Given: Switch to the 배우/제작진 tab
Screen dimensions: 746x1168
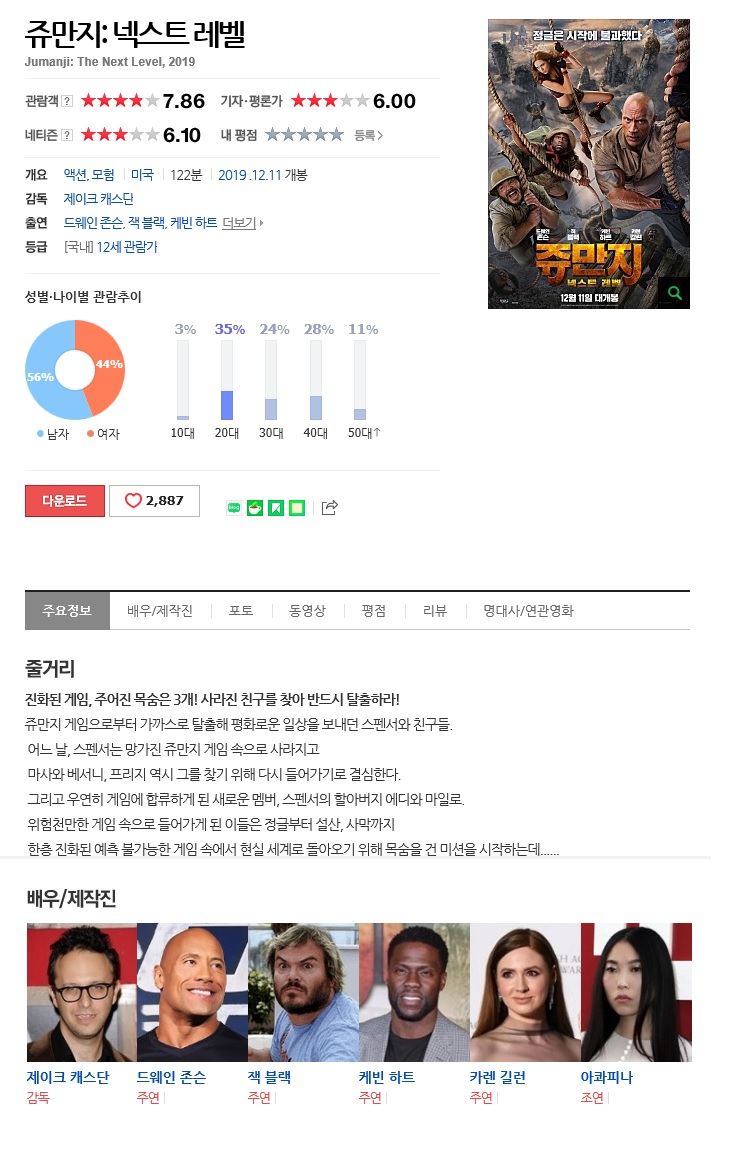Looking at the screenshot, I should tap(159, 611).
